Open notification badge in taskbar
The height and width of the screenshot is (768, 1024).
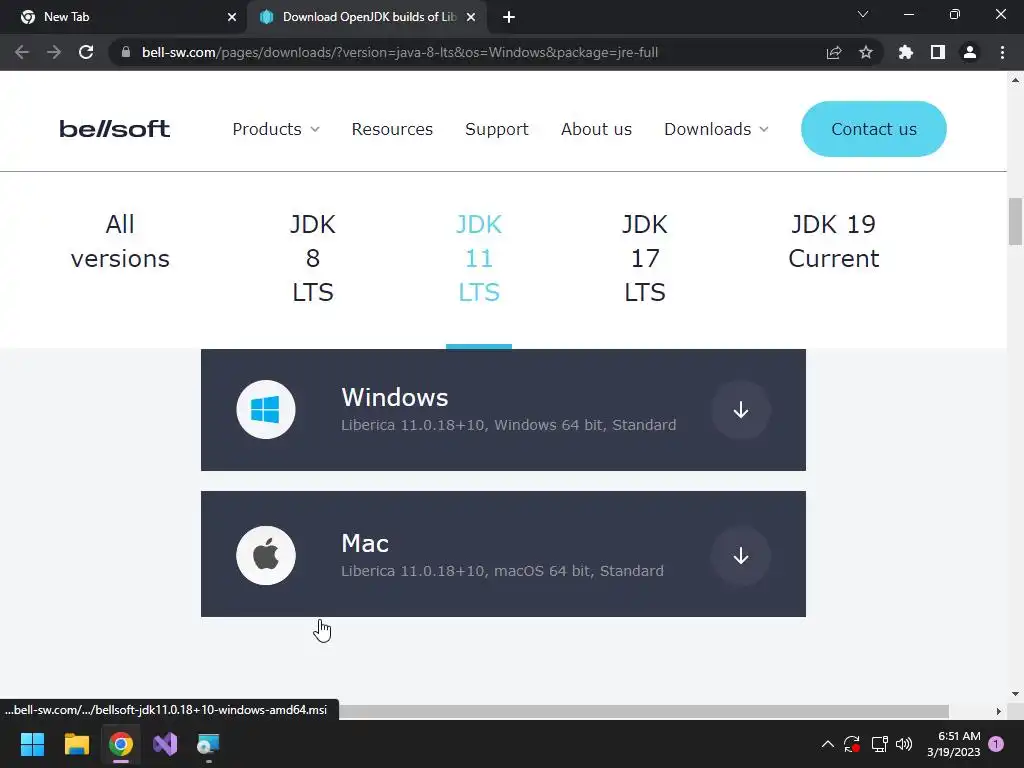tap(996, 744)
